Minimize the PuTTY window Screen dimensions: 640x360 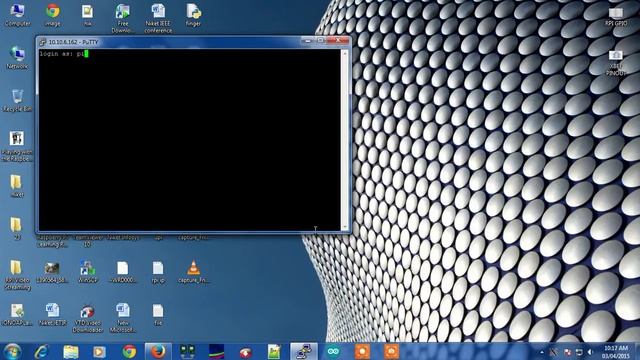click(307, 40)
